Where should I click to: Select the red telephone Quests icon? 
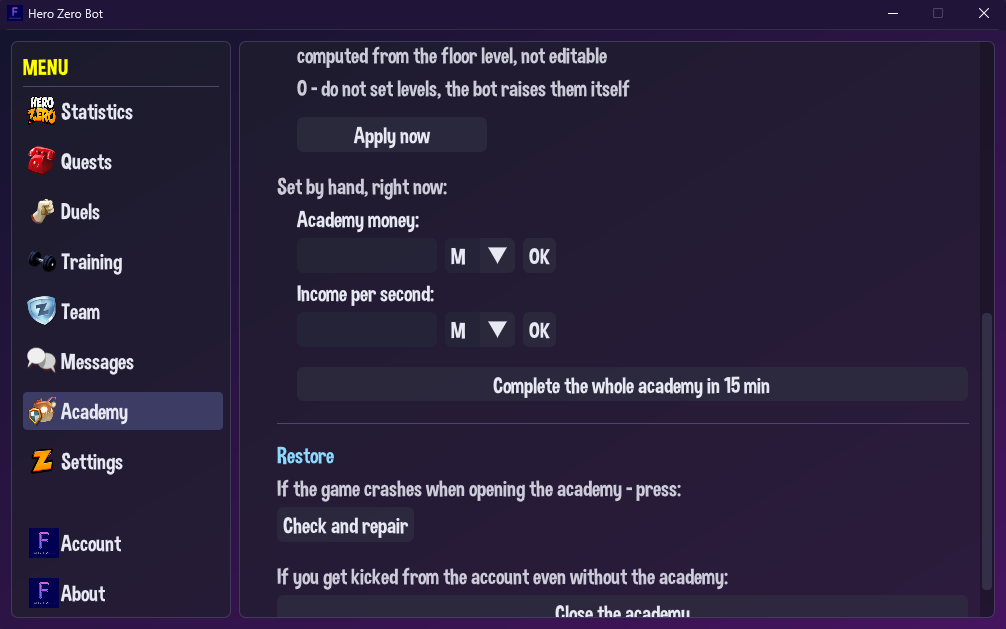pyautogui.click(x=42, y=161)
